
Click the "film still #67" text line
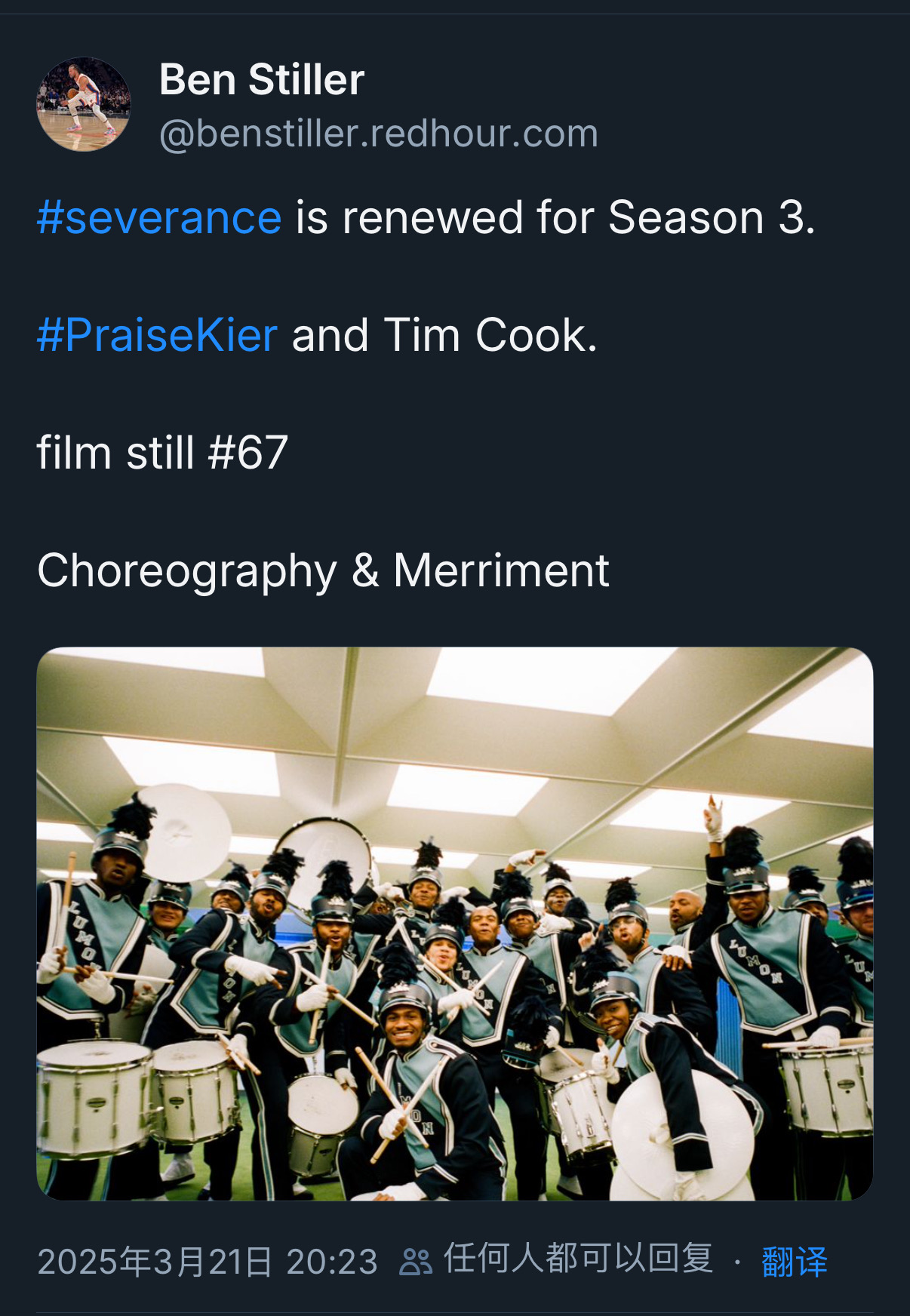[162, 453]
